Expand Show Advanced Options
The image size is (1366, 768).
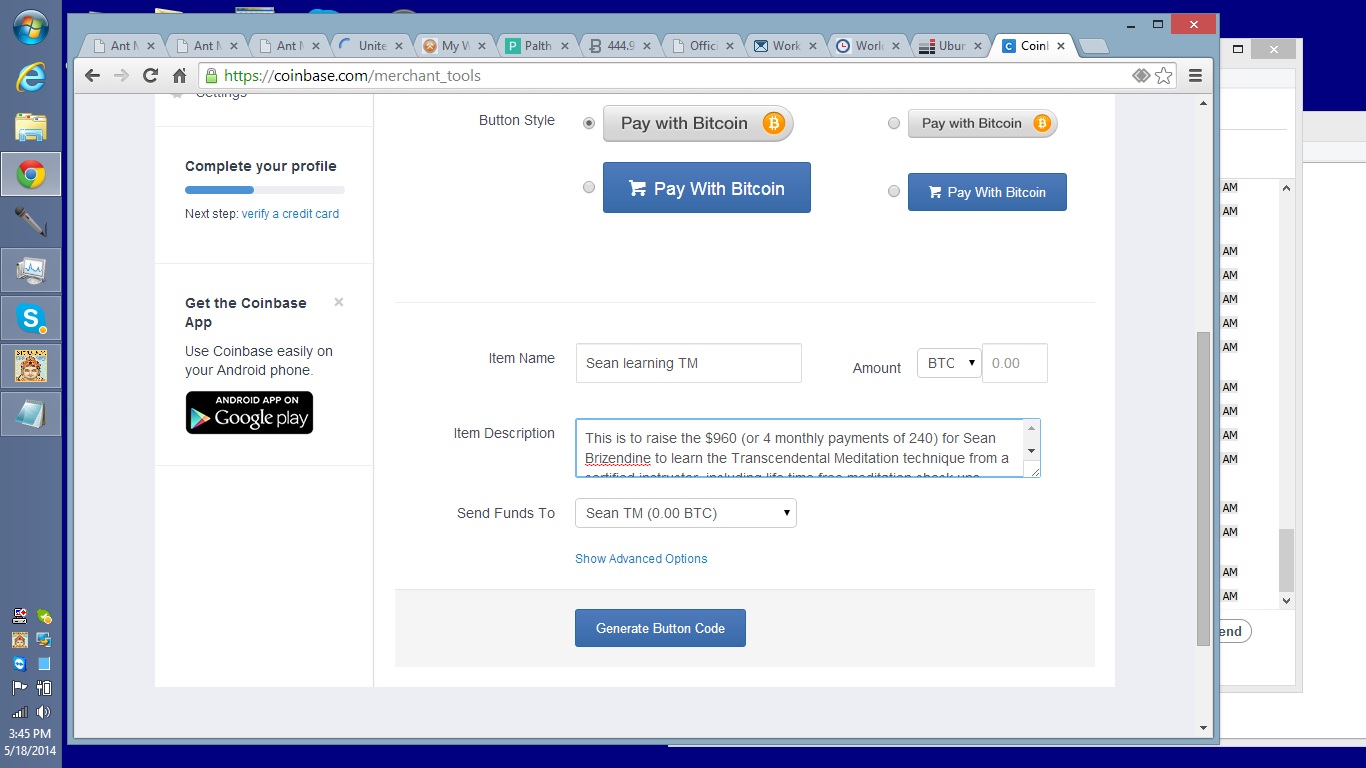tap(641, 559)
